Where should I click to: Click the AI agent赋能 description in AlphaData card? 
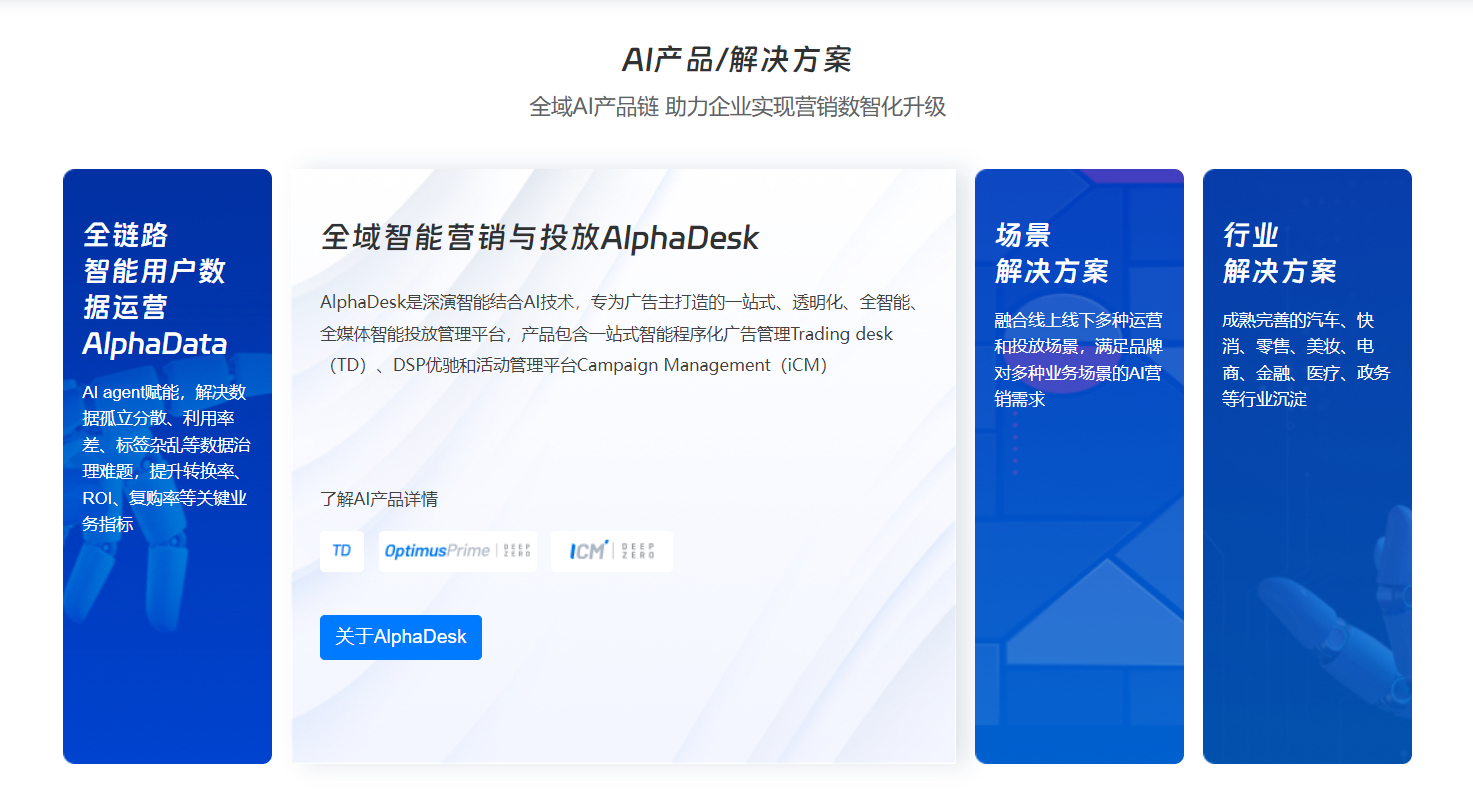tap(166, 457)
